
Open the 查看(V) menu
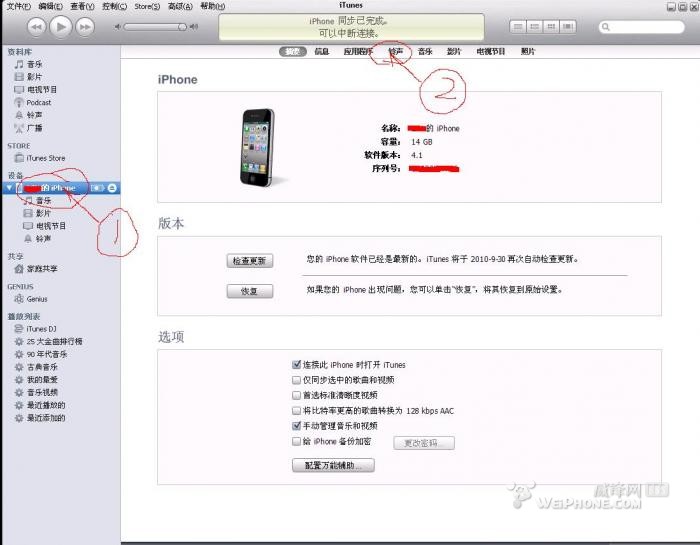pos(82,6)
